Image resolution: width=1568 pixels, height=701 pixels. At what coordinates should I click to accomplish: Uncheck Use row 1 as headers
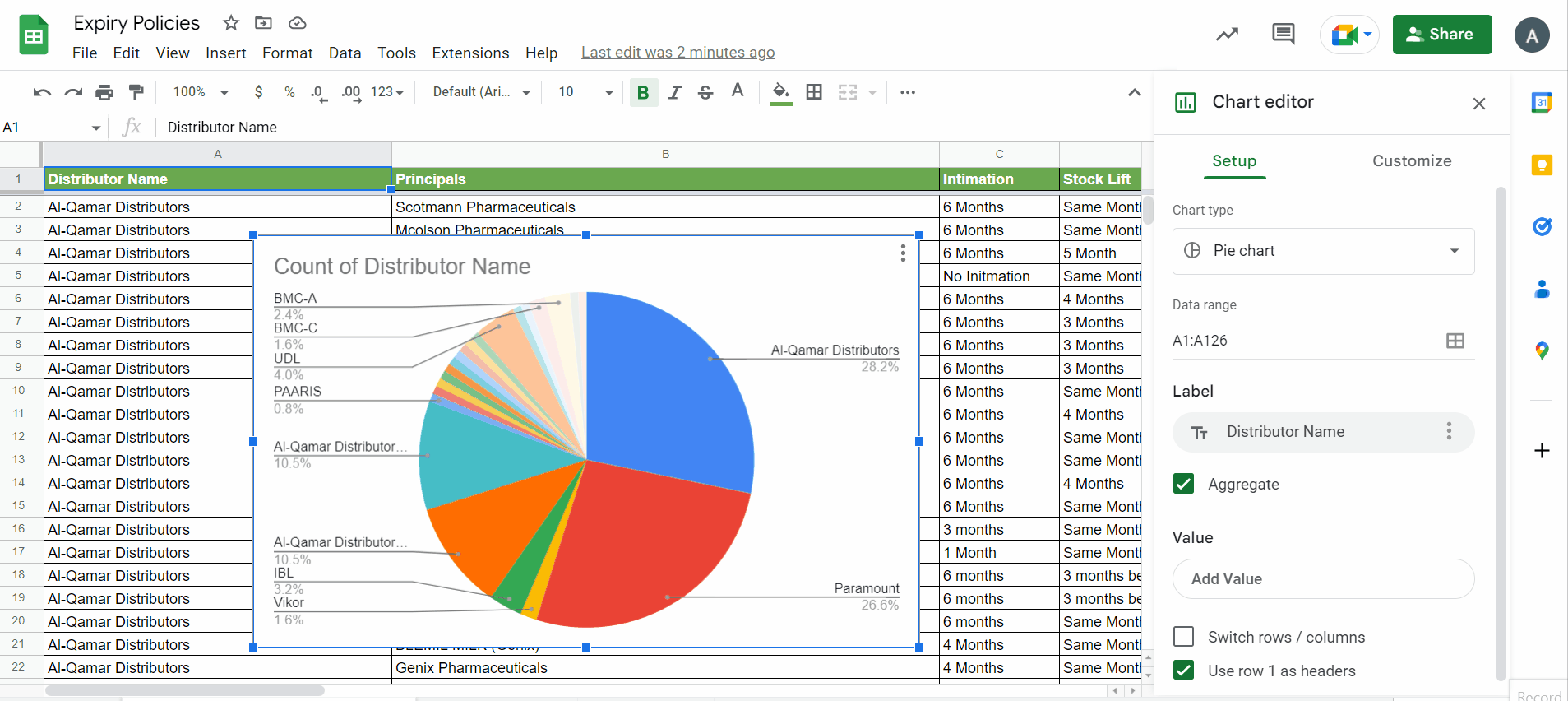pyautogui.click(x=1184, y=671)
